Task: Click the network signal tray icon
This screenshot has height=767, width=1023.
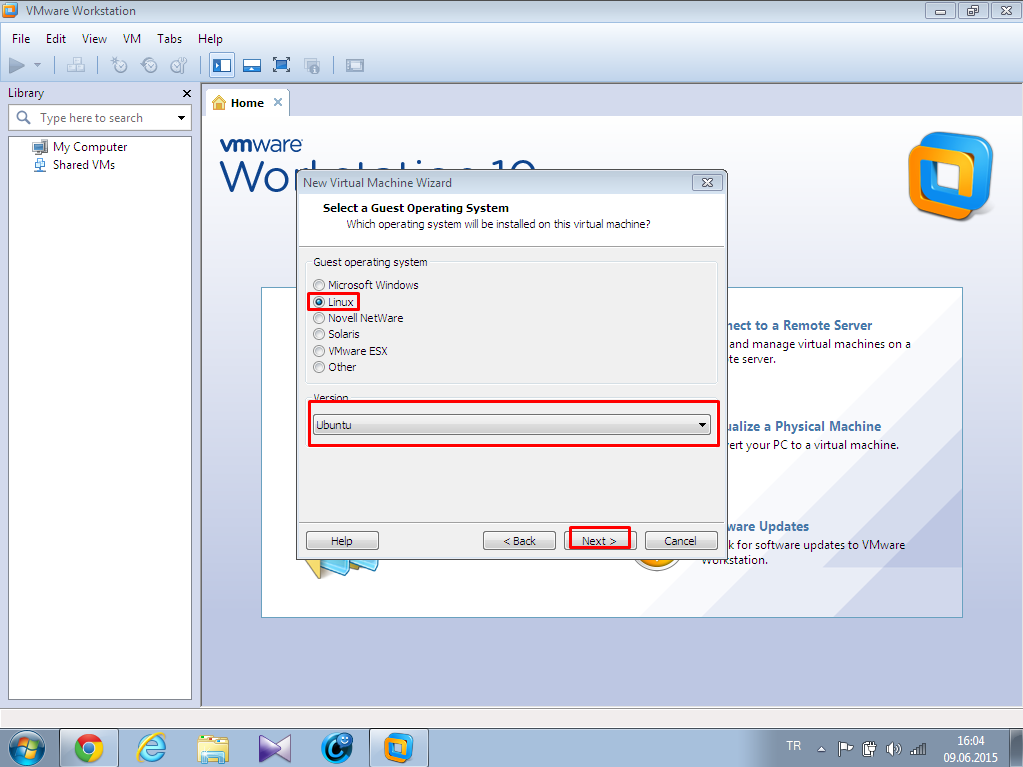Action: click(918, 749)
